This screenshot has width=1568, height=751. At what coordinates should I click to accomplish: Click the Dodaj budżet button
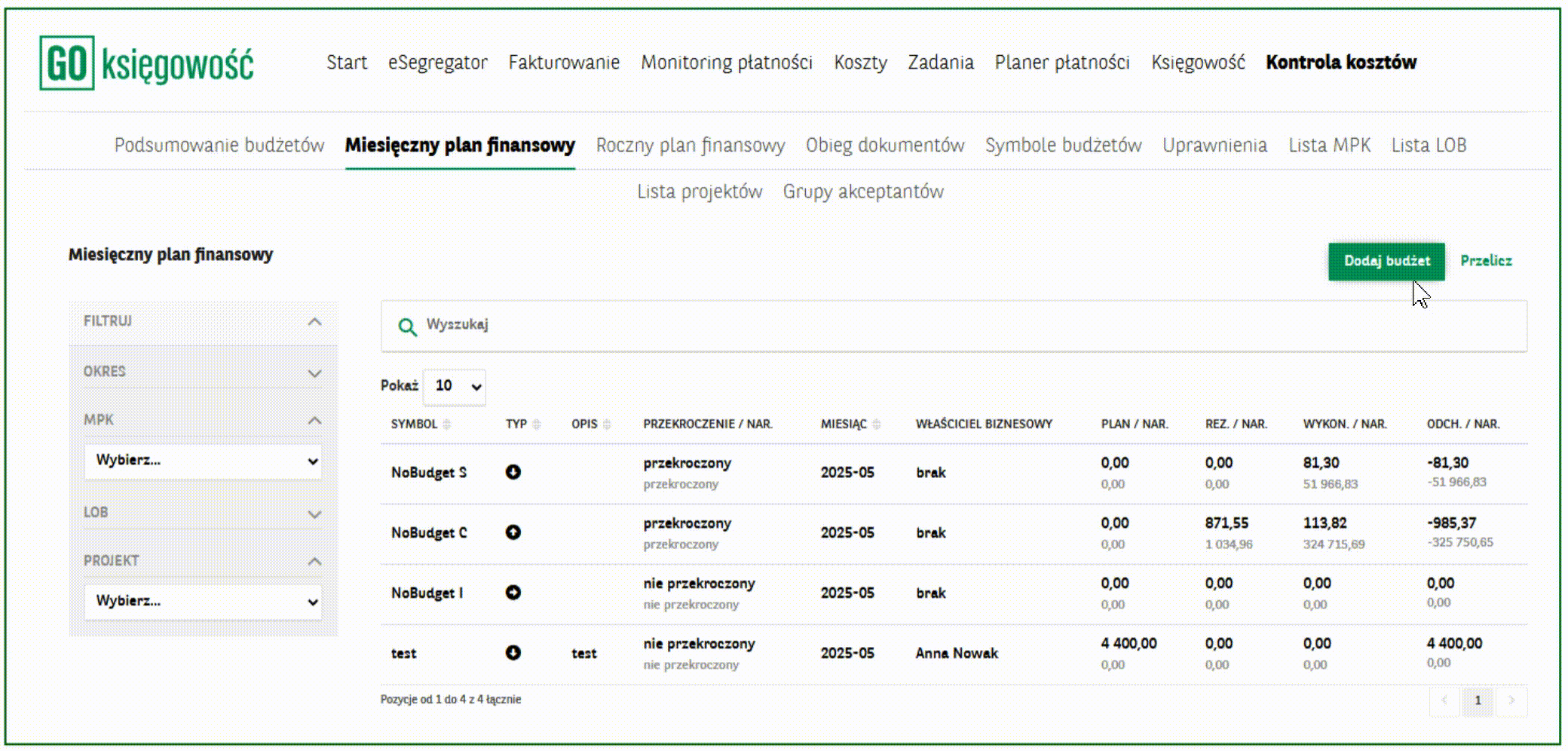click(x=1386, y=262)
